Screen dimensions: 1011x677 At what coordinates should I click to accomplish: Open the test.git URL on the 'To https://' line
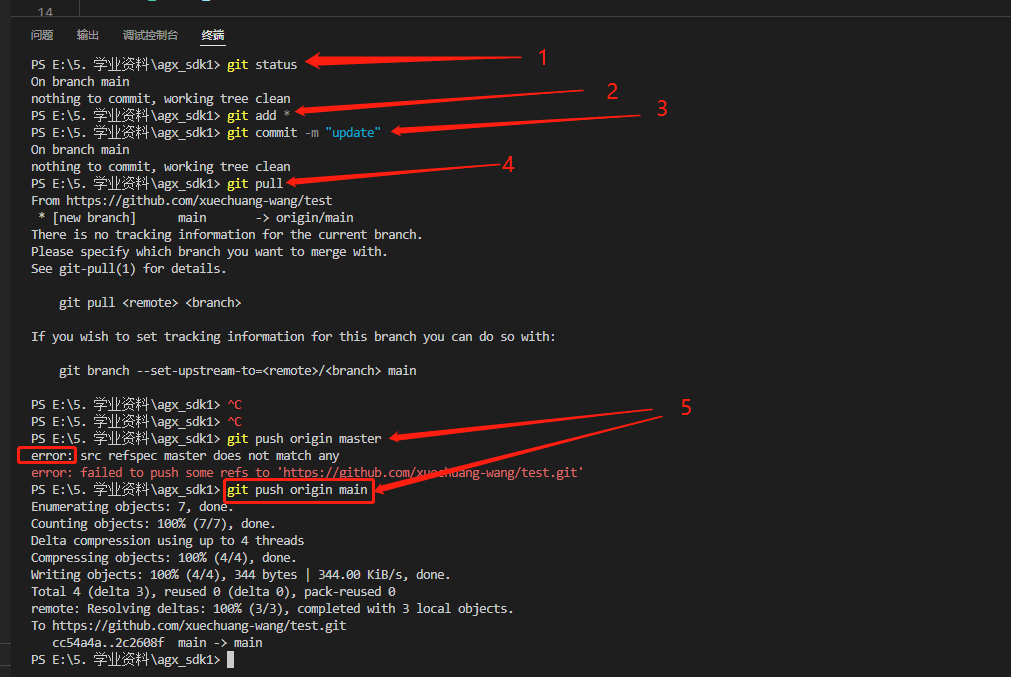click(x=199, y=625)
